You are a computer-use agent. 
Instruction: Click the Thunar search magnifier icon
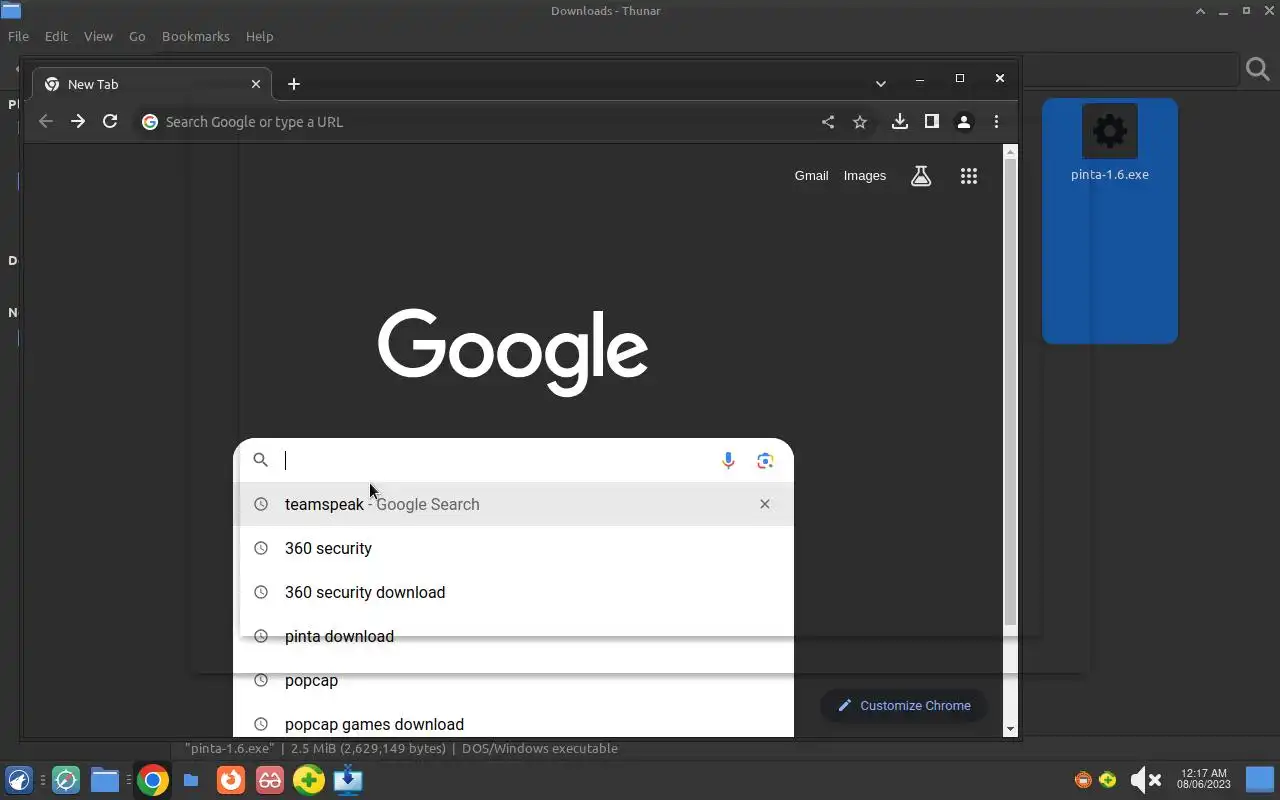(1257, 69)
